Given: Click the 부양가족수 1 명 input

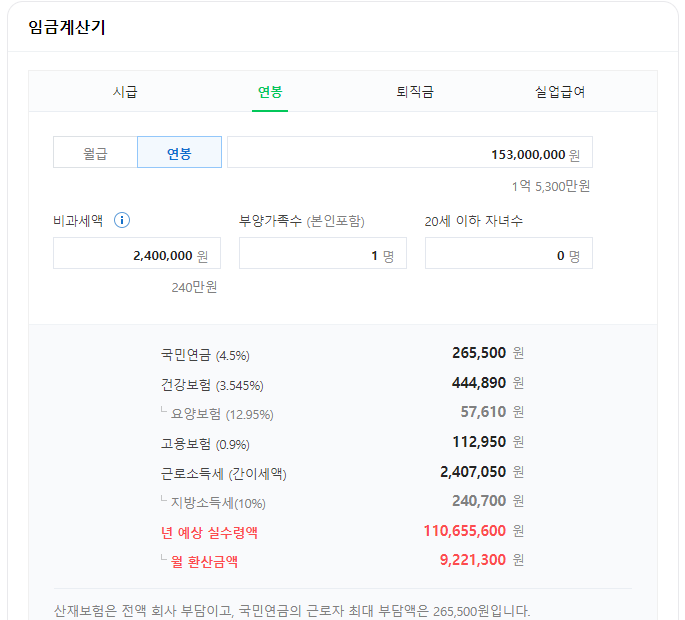Looking at the screenshot, I should click(x=323, y=253).
